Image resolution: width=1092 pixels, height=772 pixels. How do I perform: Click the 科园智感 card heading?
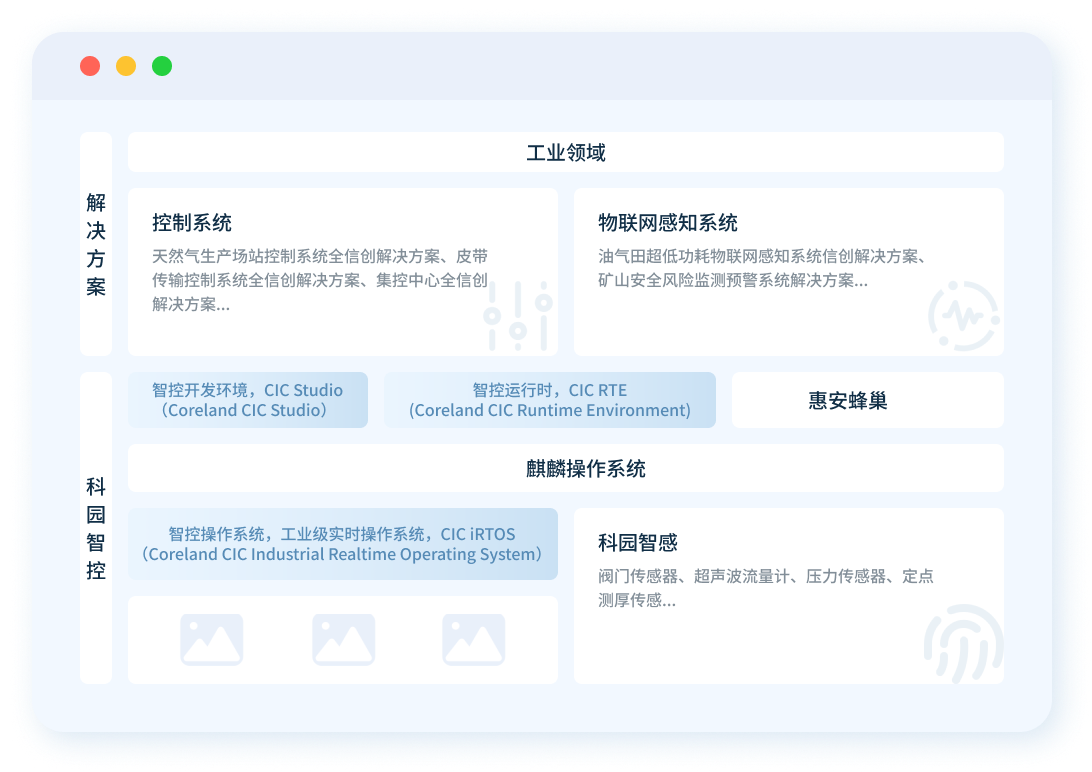click(638, 543)
